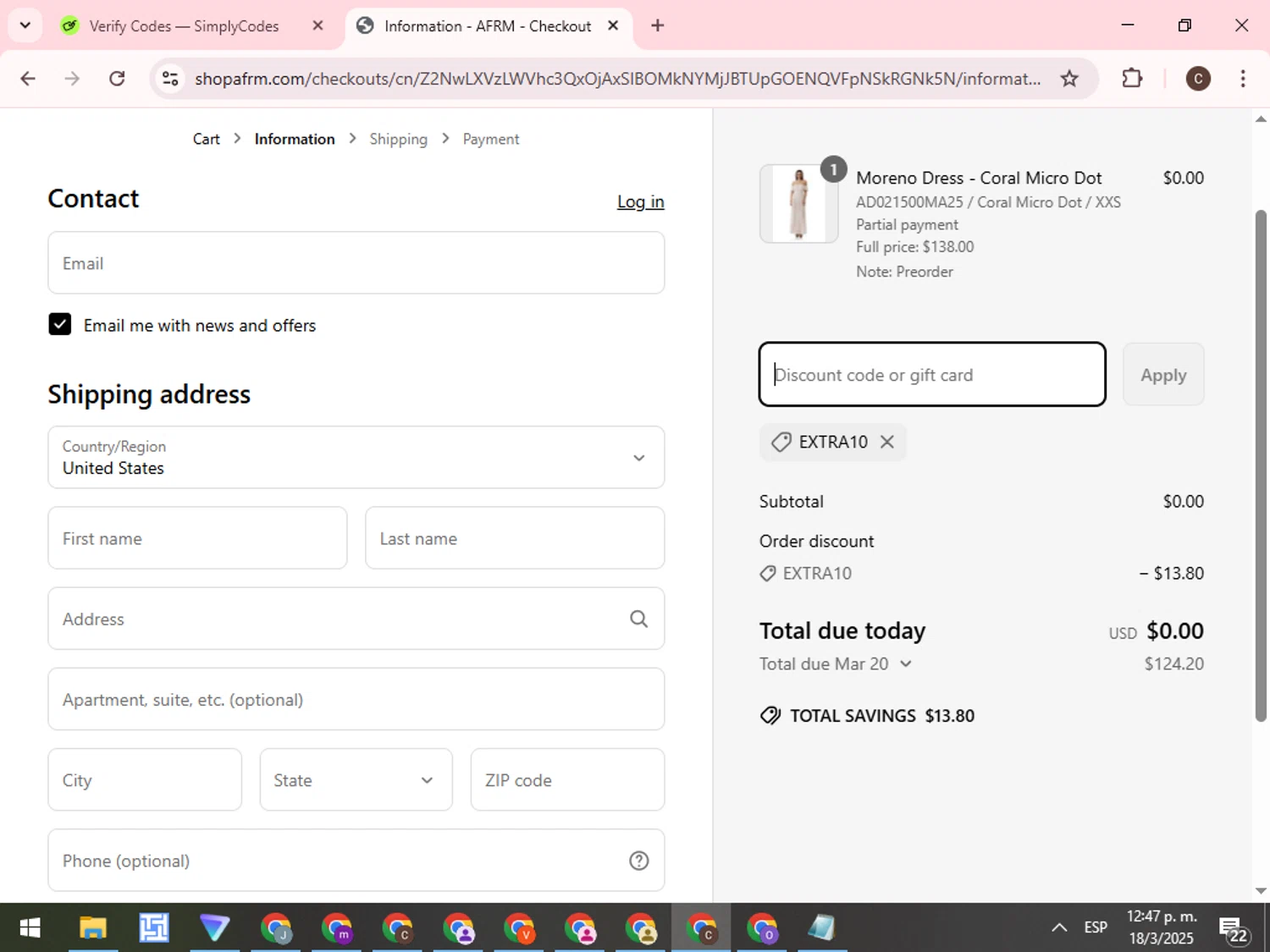Image resolution: width=1270 pixels, height=952 pixels.
Task: Click the scrollbar down arrow
Action: click(x=1261, y=890)
